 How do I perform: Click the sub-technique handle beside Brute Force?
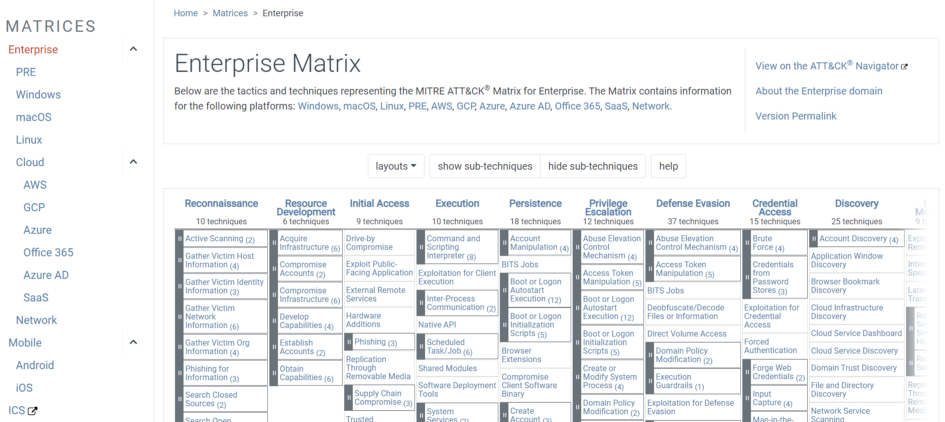coord(746,243)
